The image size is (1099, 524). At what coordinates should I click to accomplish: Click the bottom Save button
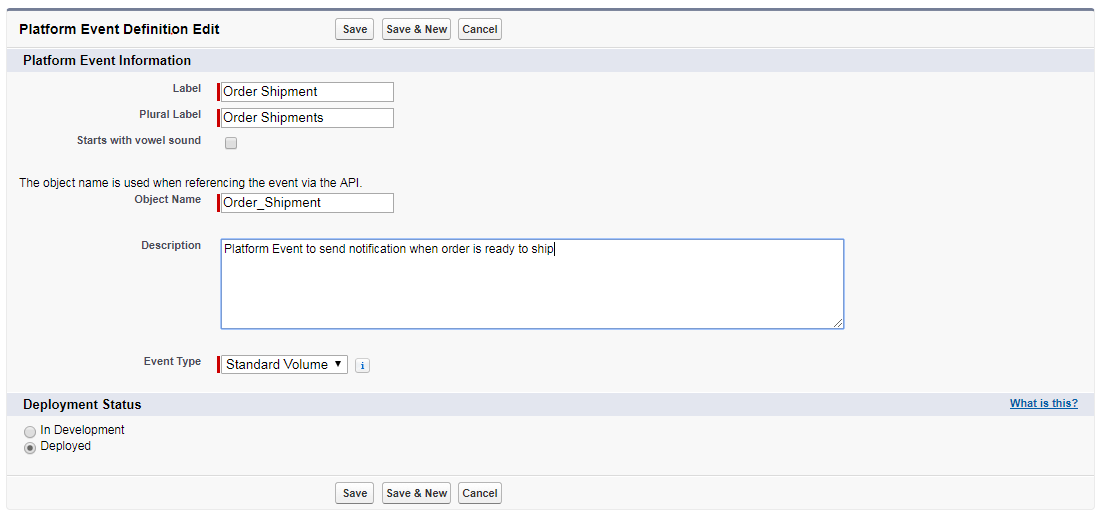coord(355,493)
